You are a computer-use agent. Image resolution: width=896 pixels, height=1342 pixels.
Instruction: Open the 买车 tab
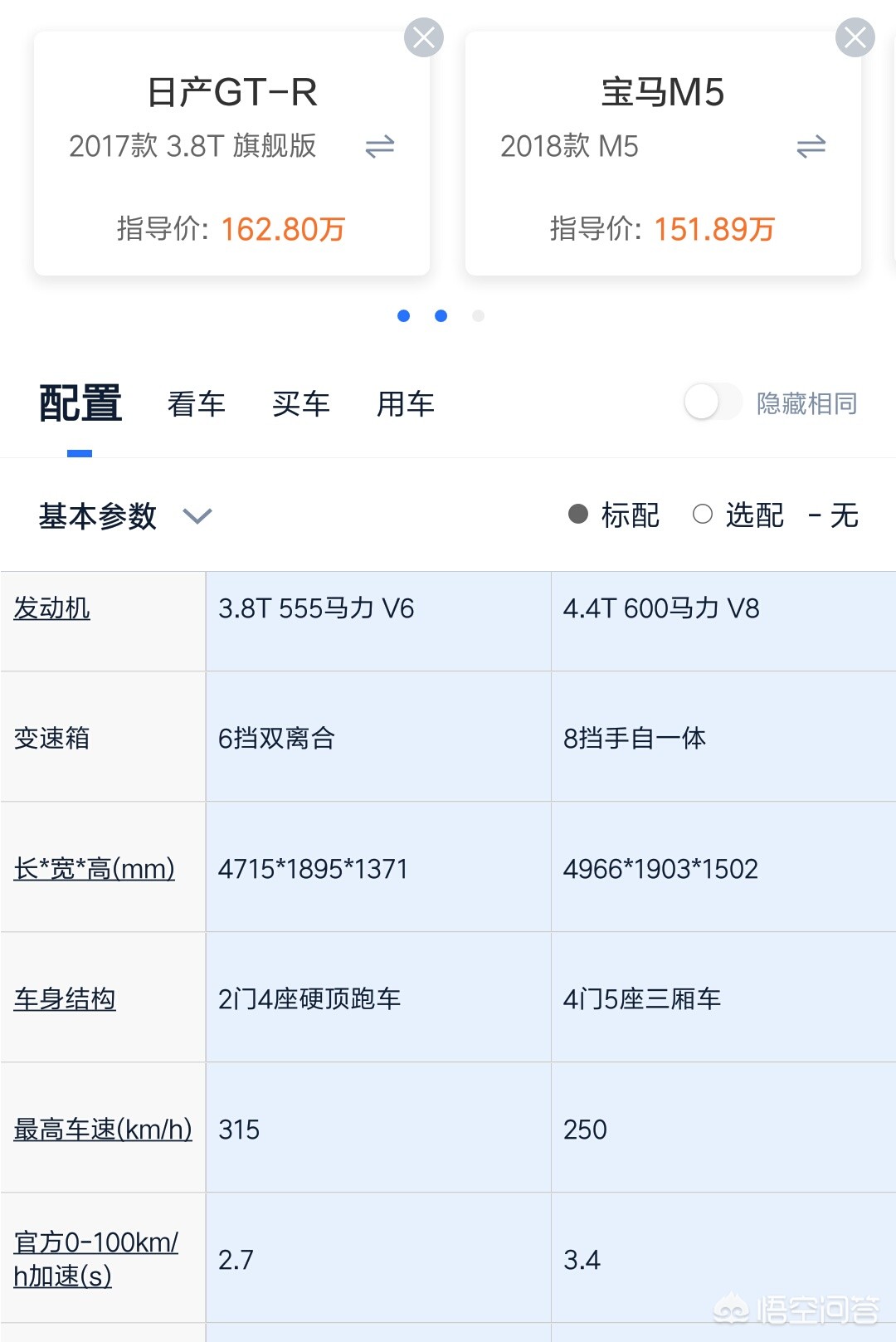[301, 404]
